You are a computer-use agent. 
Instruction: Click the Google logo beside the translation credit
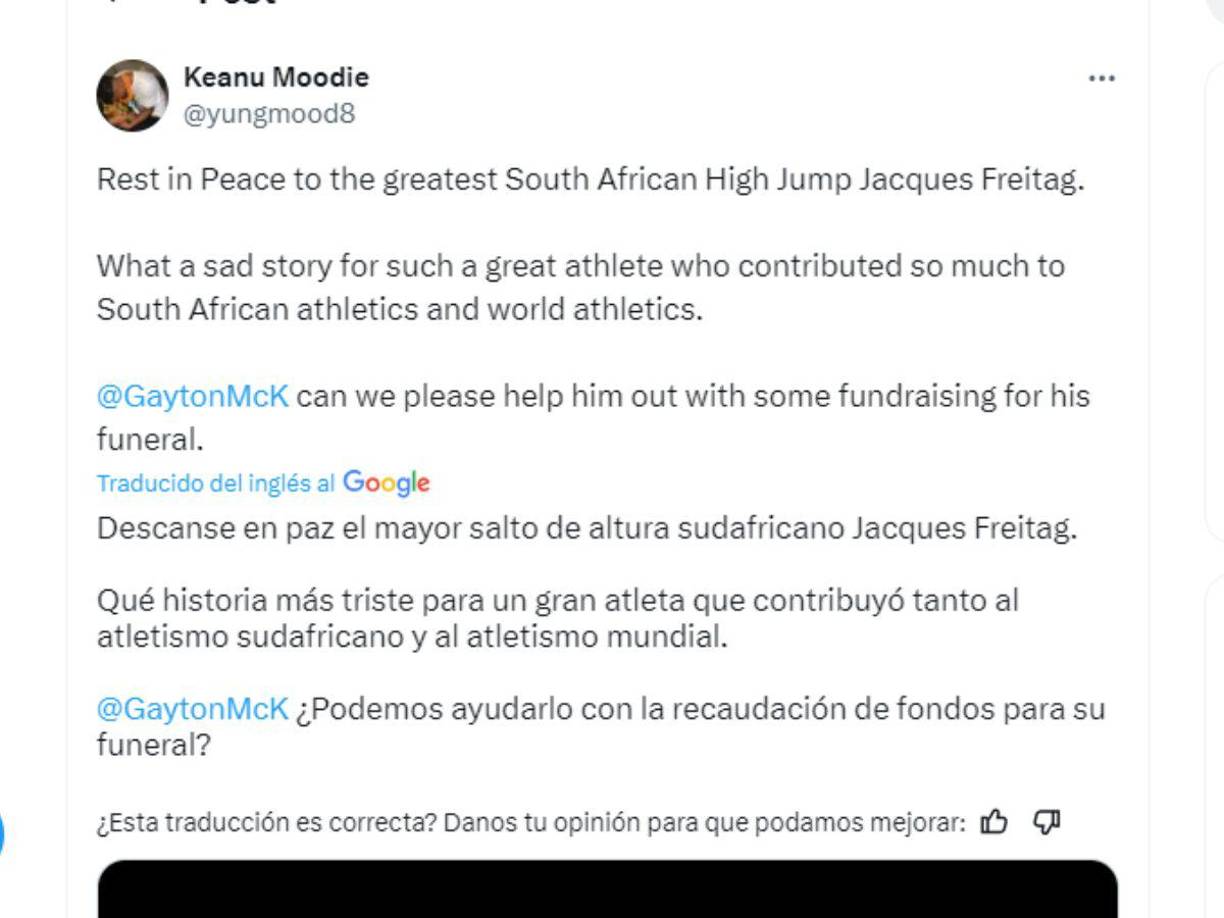tap(386, 483)
